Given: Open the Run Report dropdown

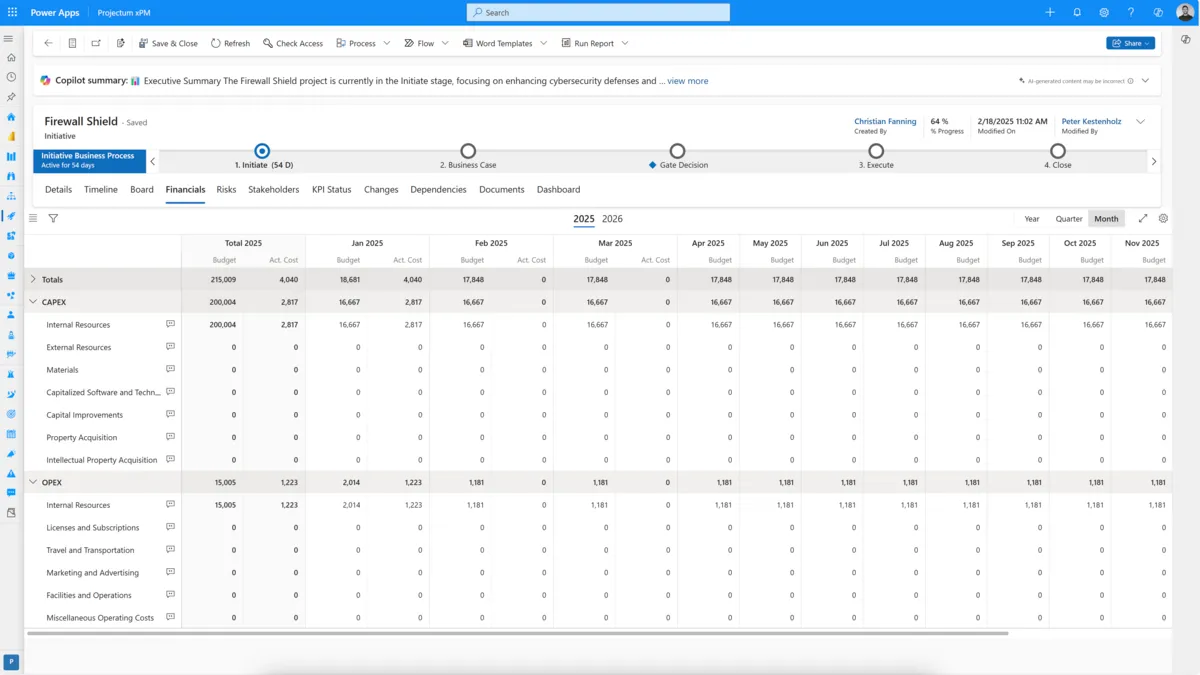Looking at the screenshot, I should (x=595, y=44).
